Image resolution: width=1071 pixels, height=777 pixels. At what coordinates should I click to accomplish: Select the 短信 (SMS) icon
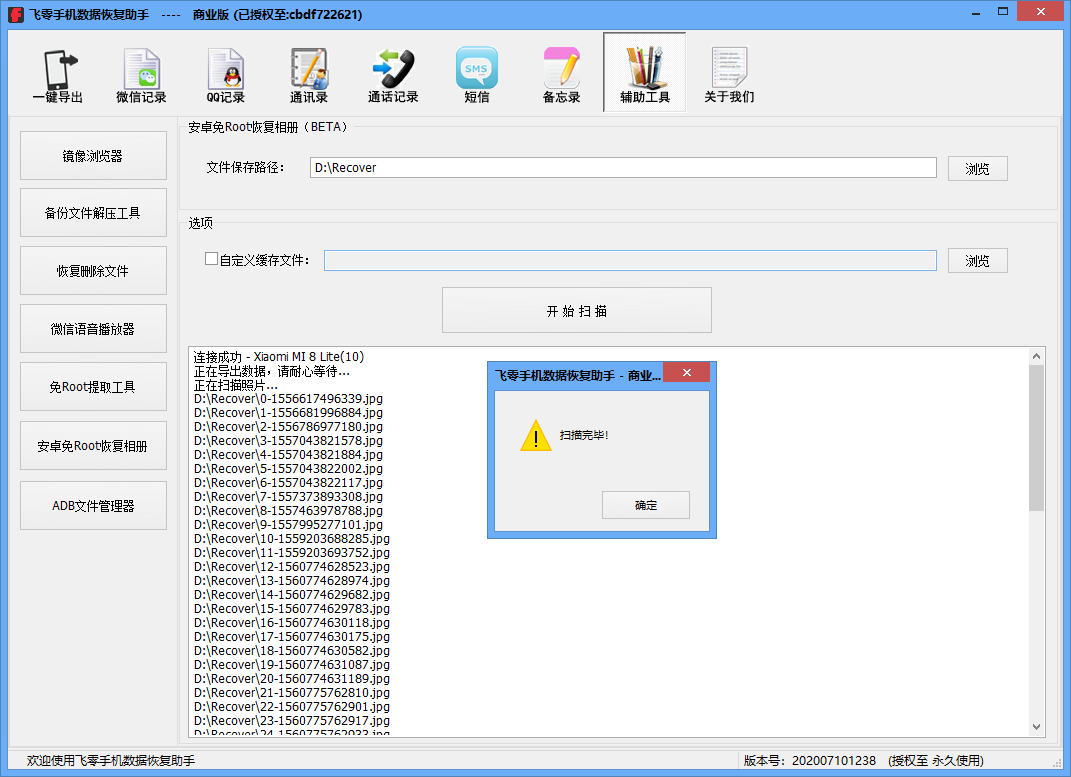point(477,72)
